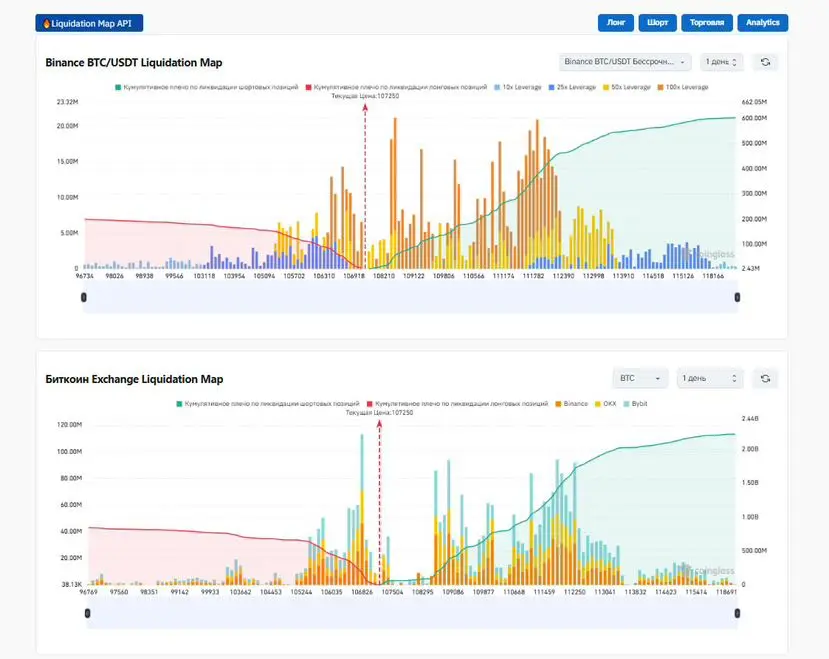829x659 pixels.
Task: Click the 106826 x-axis label in bottom chart
Action: (362, 592)
